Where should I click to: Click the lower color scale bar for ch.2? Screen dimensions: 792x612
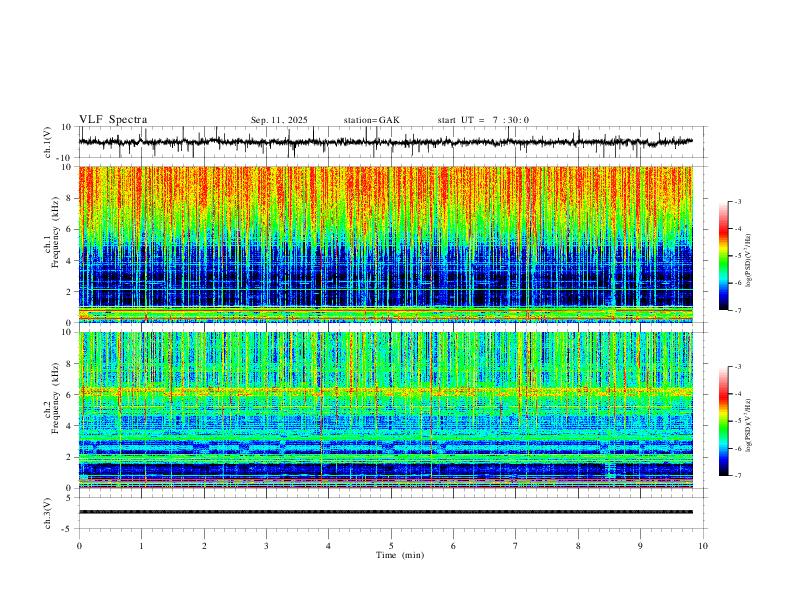point(723,421)
